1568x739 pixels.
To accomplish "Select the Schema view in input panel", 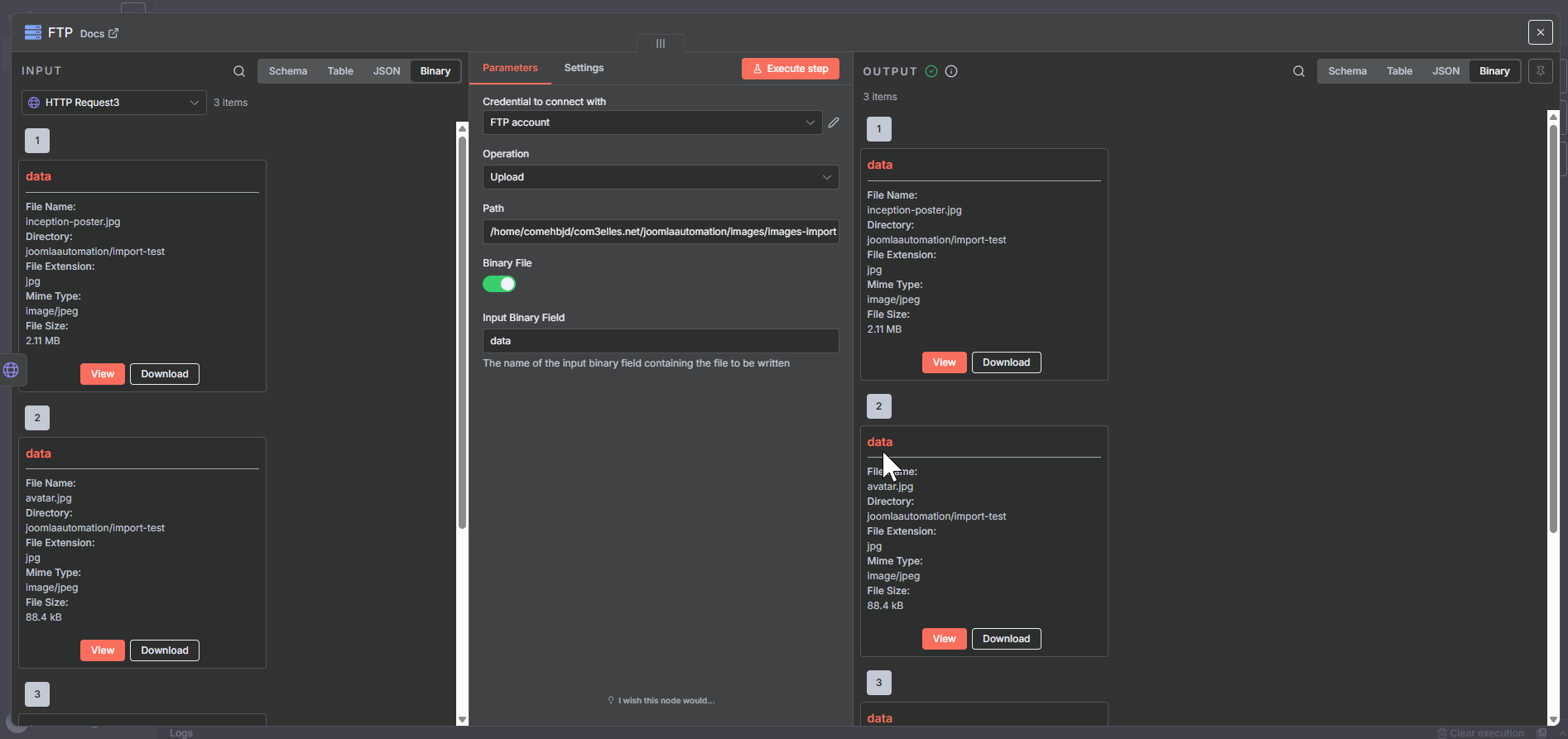I will point(288,71).
